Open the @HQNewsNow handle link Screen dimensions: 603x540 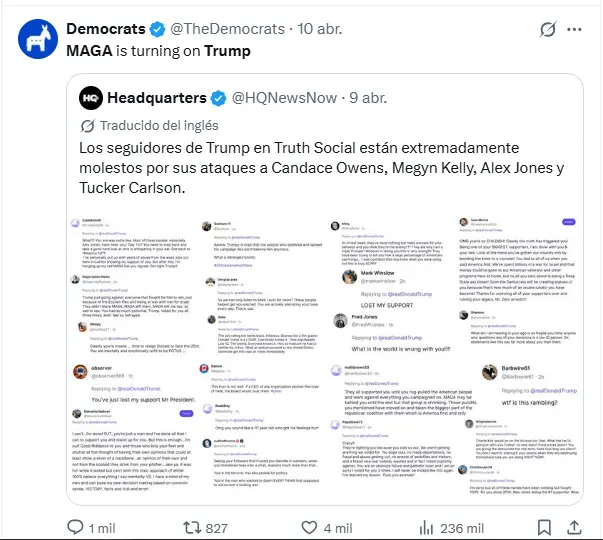(x=284, y=98)
